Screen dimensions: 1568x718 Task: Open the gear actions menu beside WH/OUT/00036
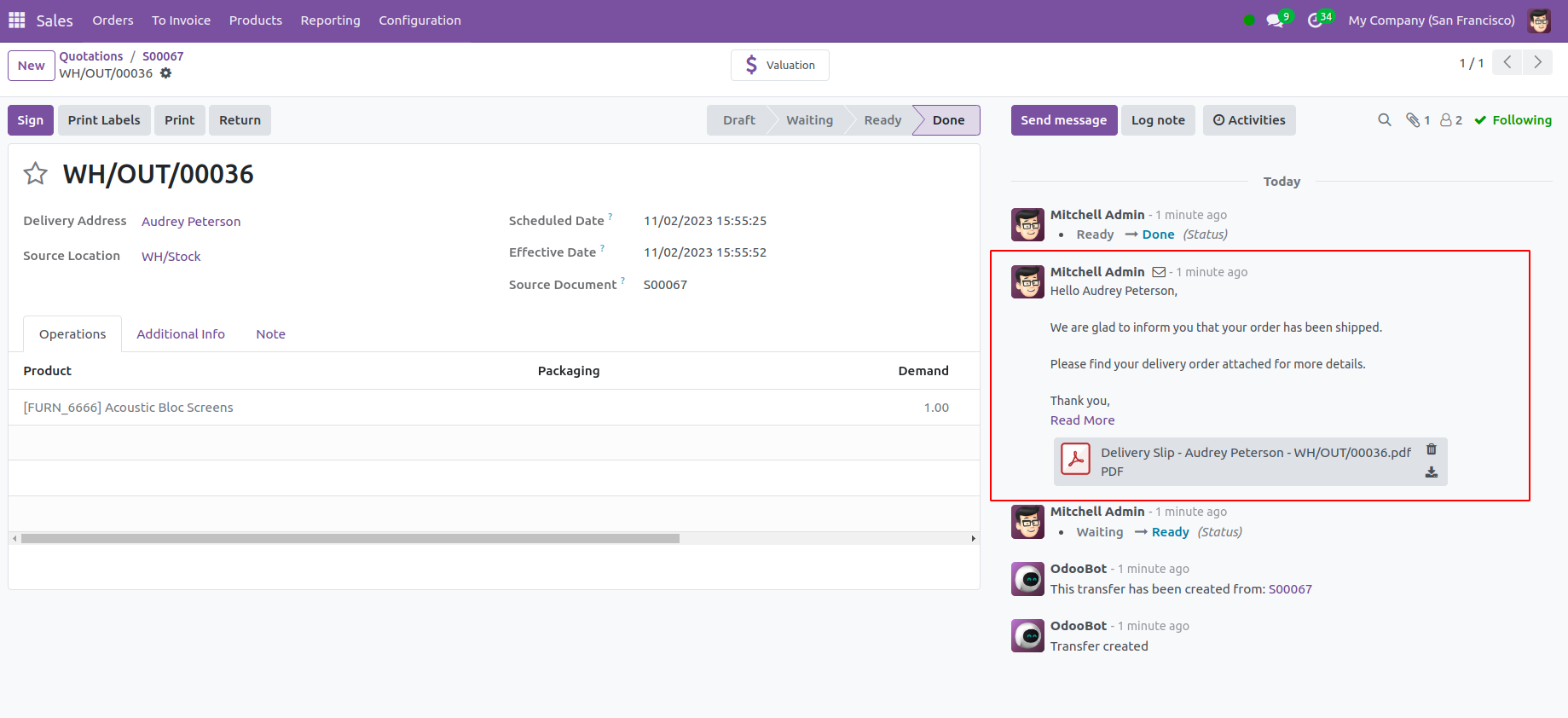tap(166, 73)
